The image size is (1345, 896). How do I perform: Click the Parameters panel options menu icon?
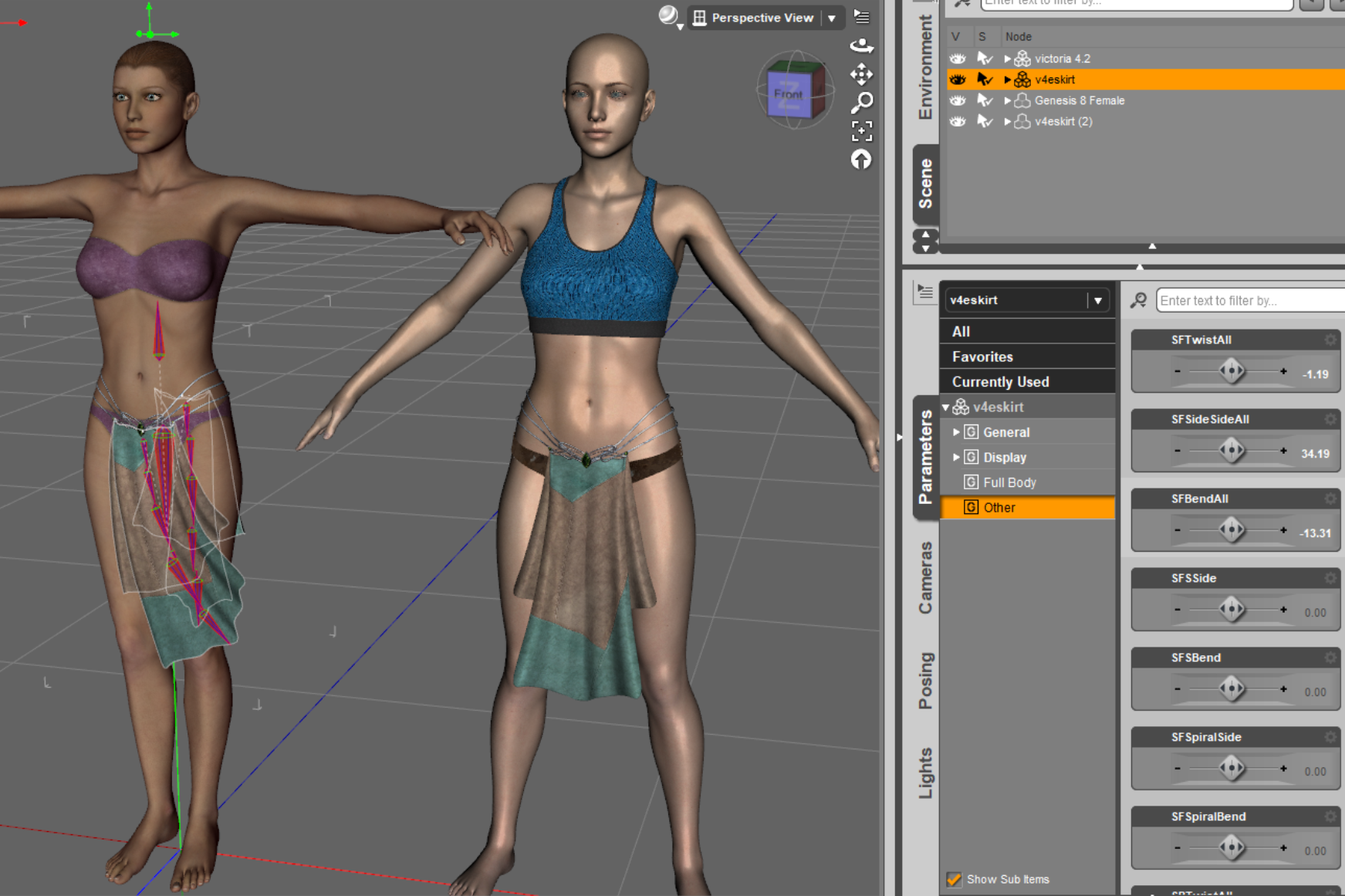click(x=924, y=293)
